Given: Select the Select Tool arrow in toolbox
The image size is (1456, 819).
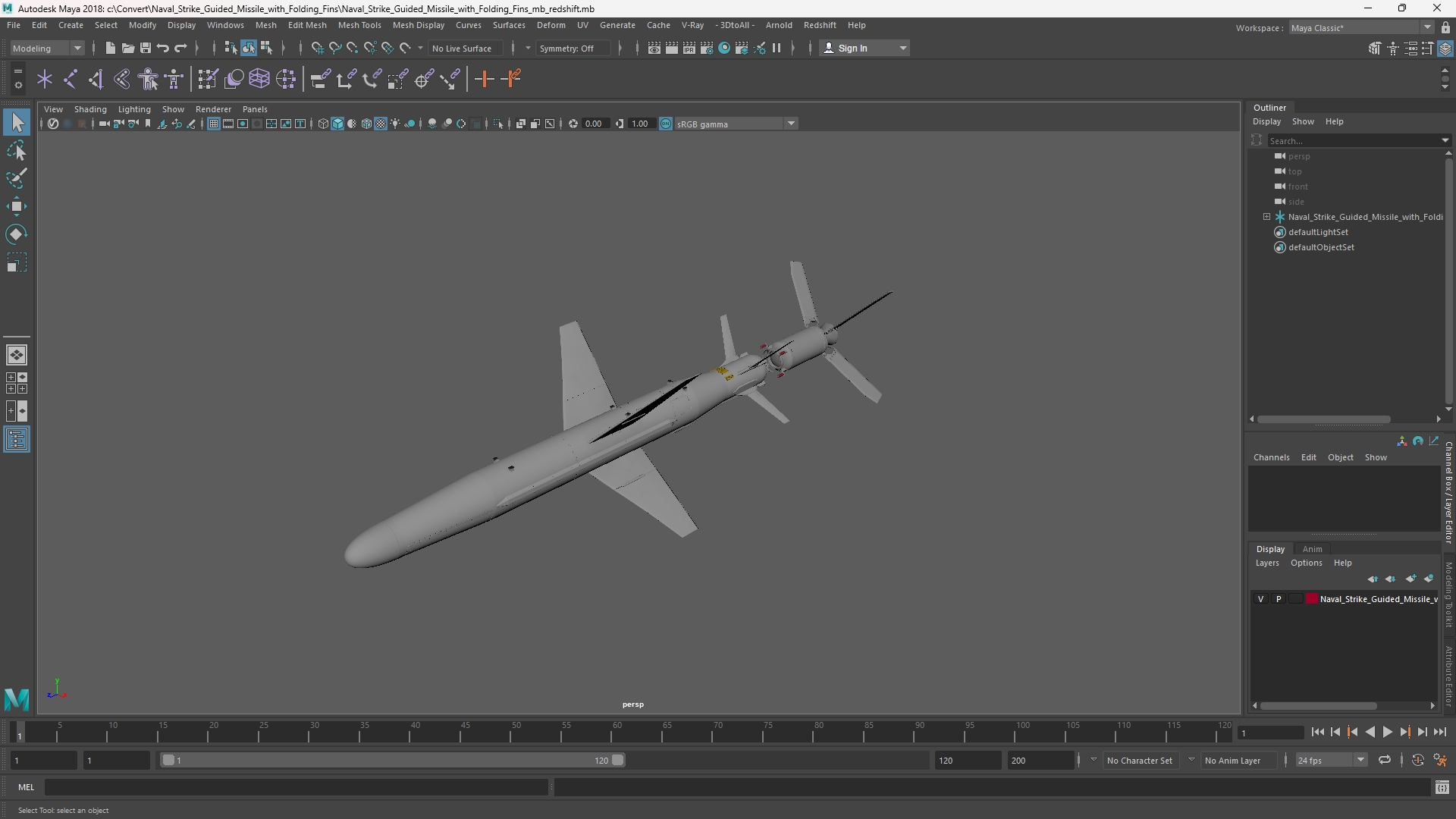Looking at the screenshot, I should 17,122.
